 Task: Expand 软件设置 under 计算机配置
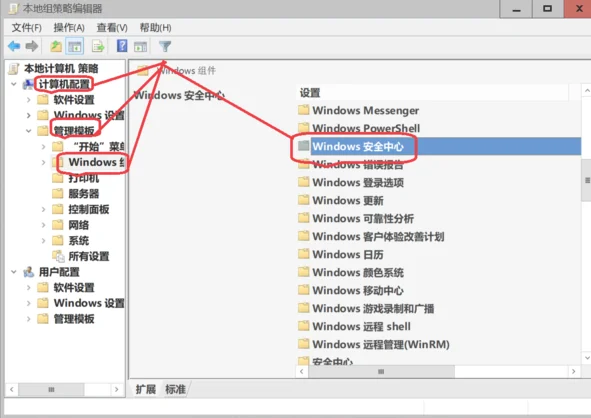[29, 100]
